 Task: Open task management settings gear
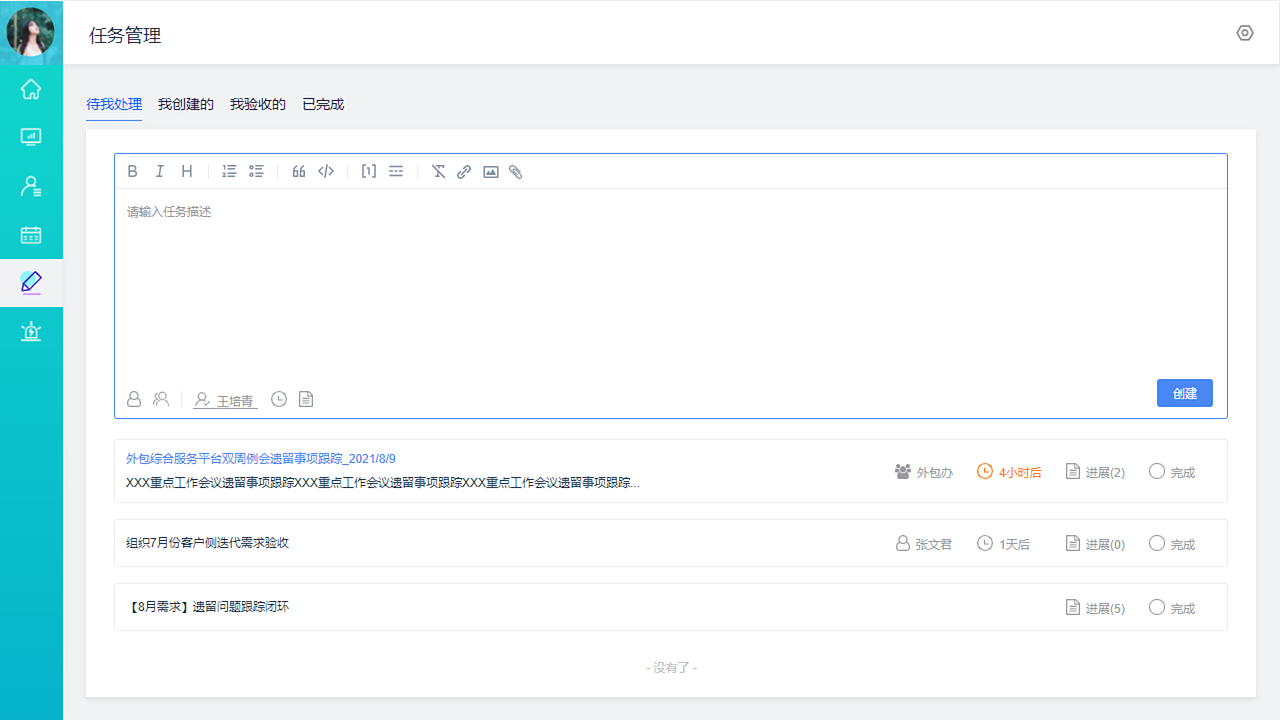pos(1244,33)
